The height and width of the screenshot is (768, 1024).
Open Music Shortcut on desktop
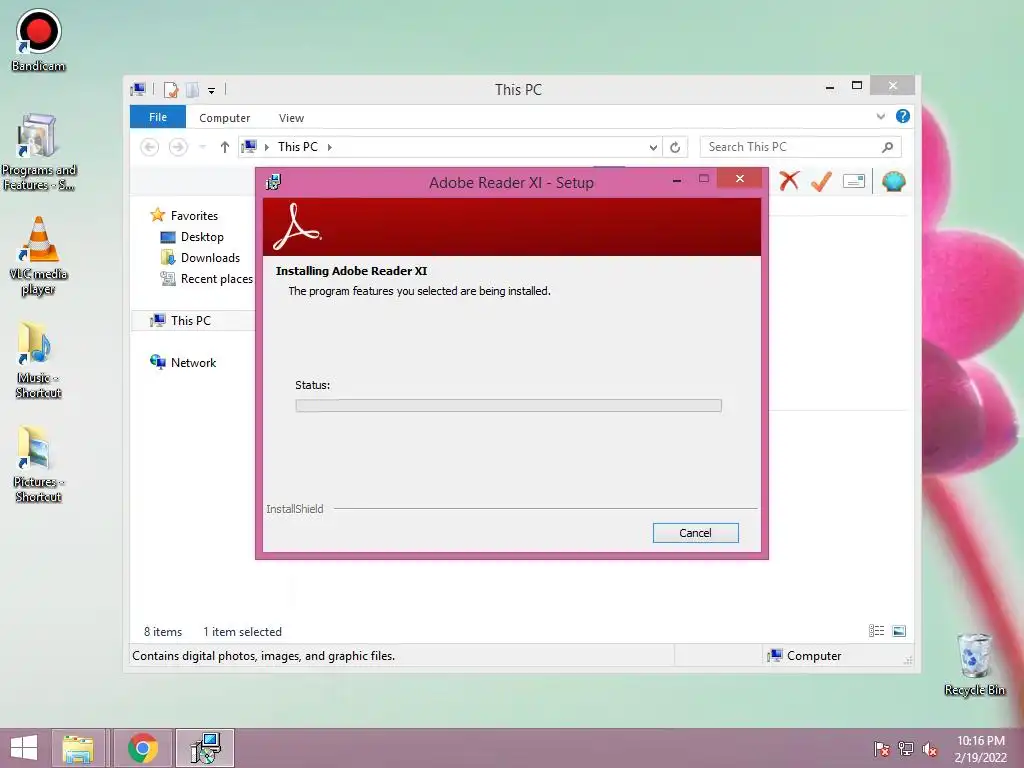[x=39, y=360]
